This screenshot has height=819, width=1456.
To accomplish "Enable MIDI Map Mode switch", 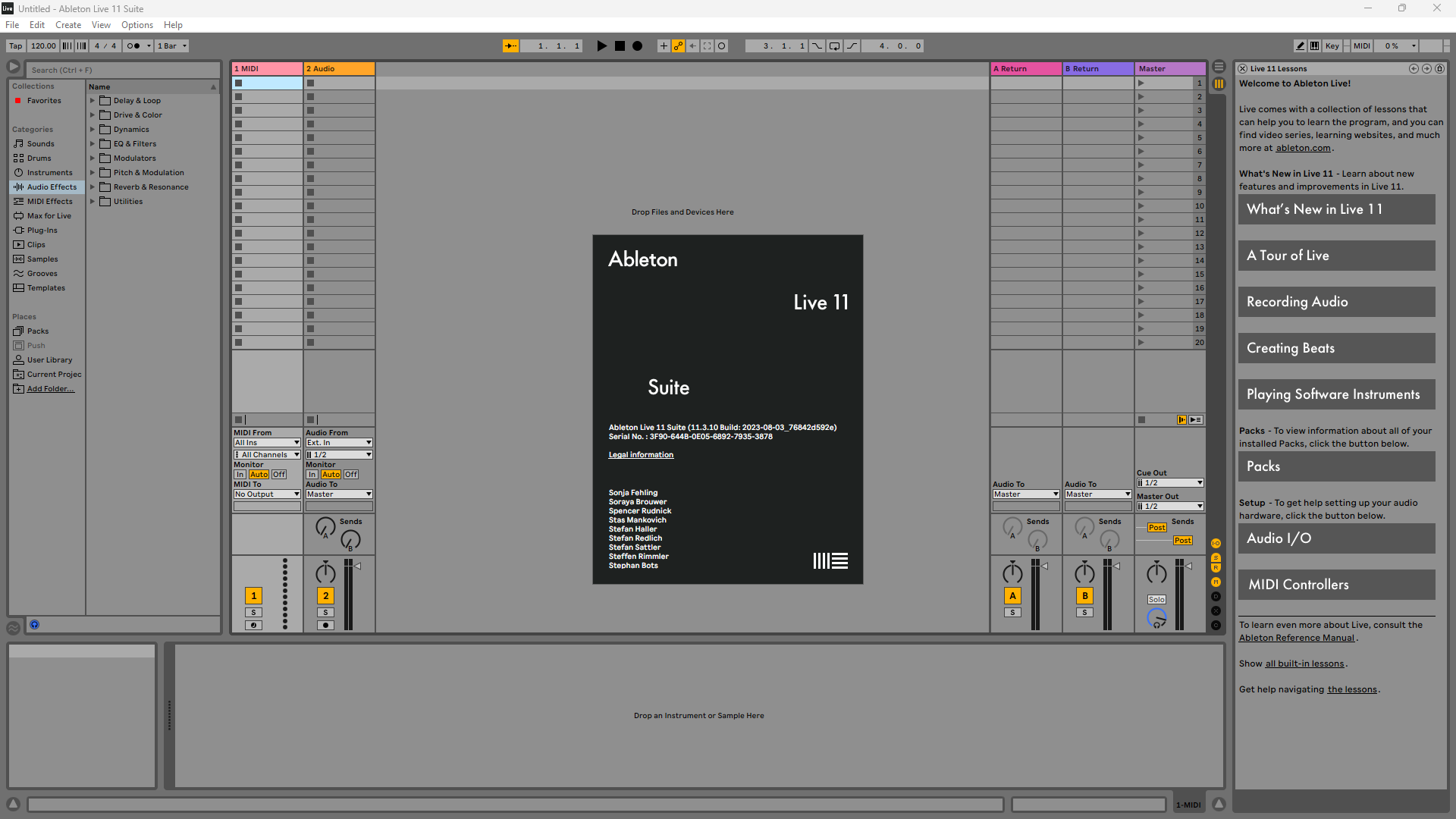I will pos(1362,46).
